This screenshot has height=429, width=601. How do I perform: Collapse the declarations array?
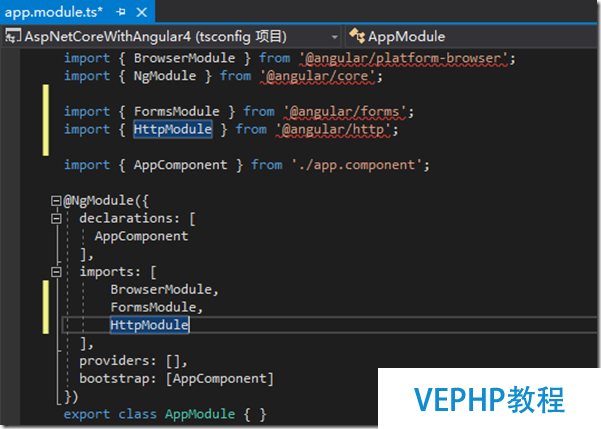(56, 219)
